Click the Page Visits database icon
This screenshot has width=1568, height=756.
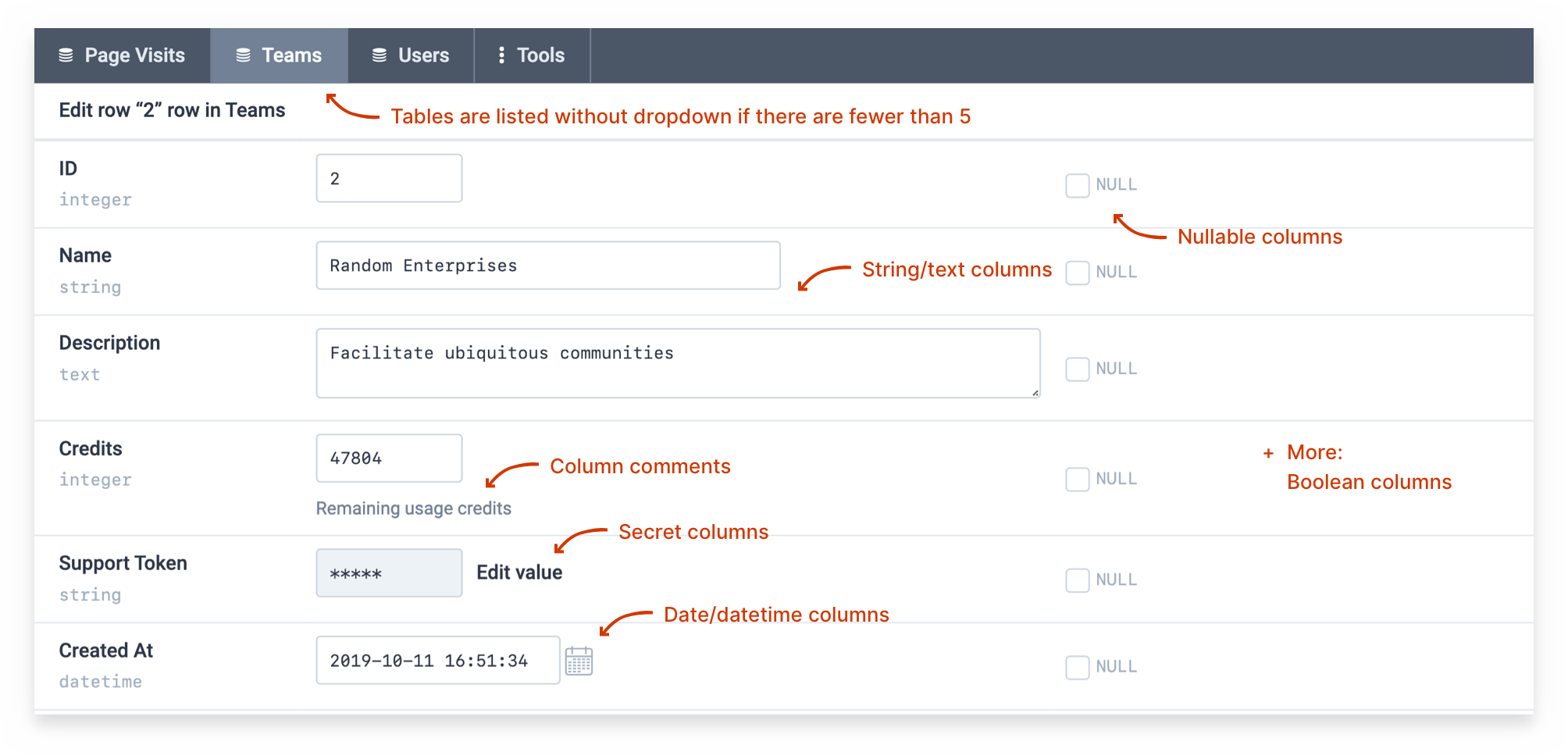pyautogui.click(x=66, y=55)
